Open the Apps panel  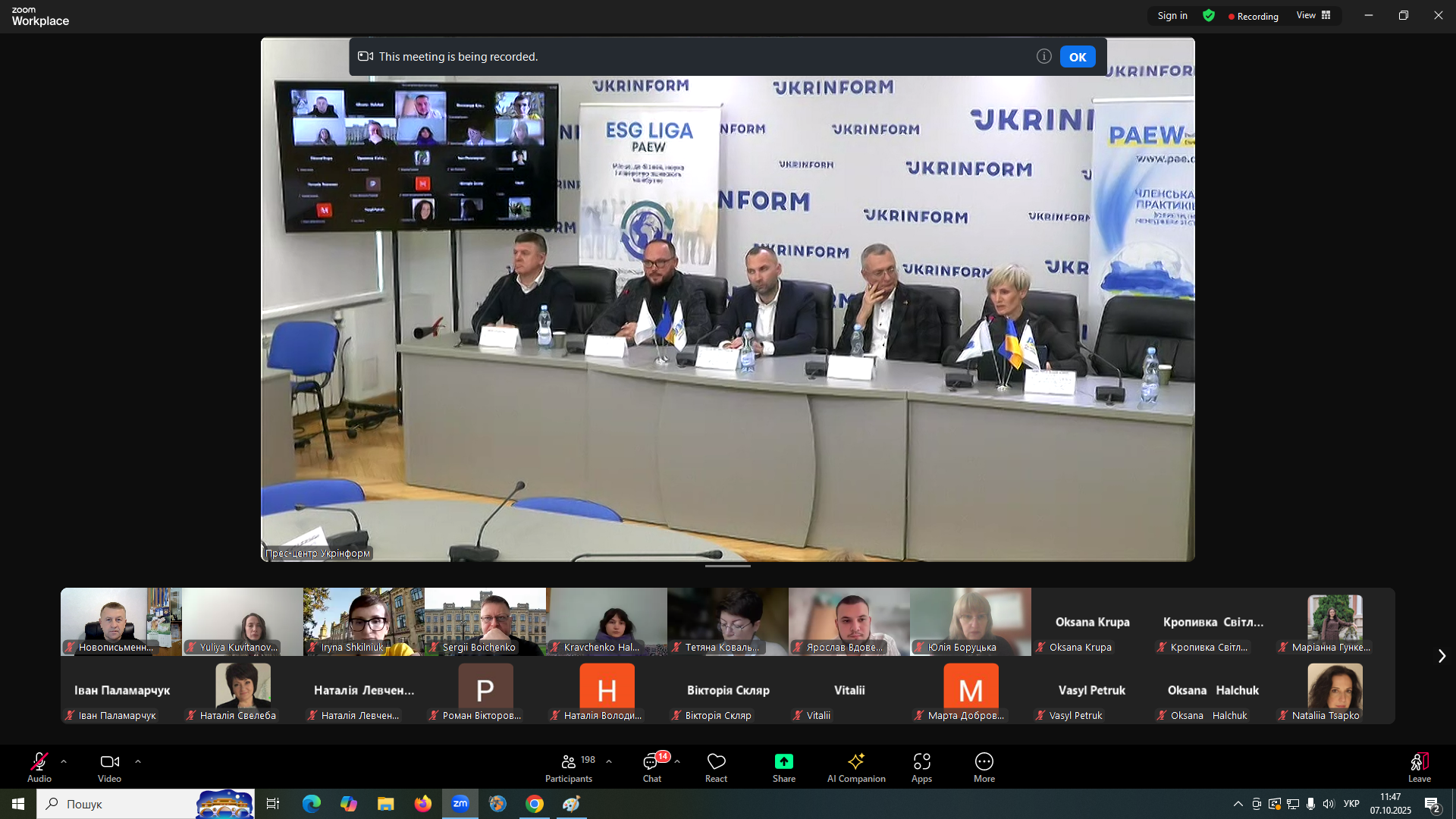point(921,762)
